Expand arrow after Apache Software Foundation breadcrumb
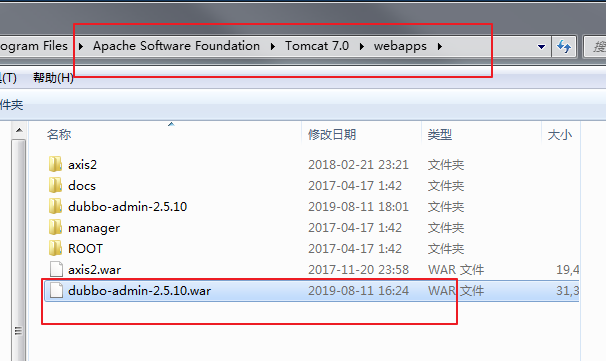 point(273,46)
